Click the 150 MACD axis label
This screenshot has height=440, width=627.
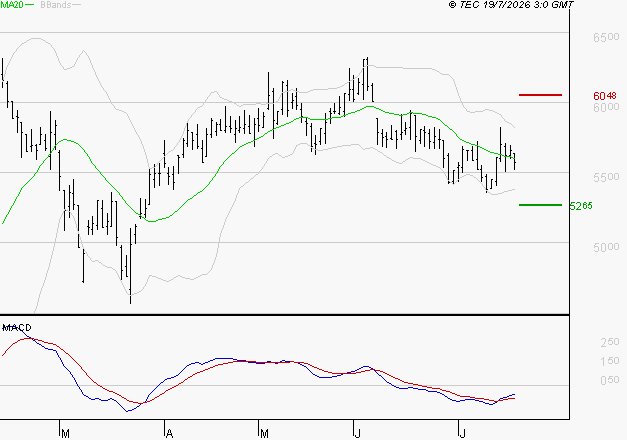pyautogui.click(x=610, y=361)
